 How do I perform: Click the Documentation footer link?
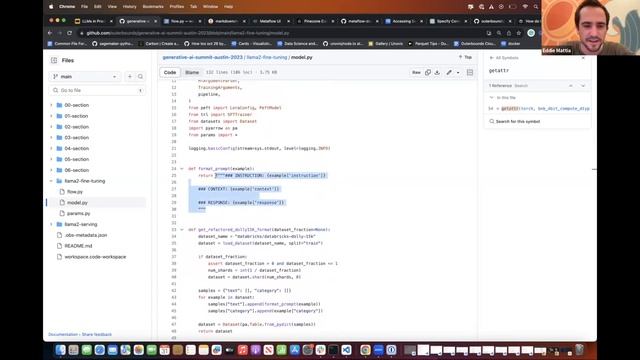click(x=63, y=334)
